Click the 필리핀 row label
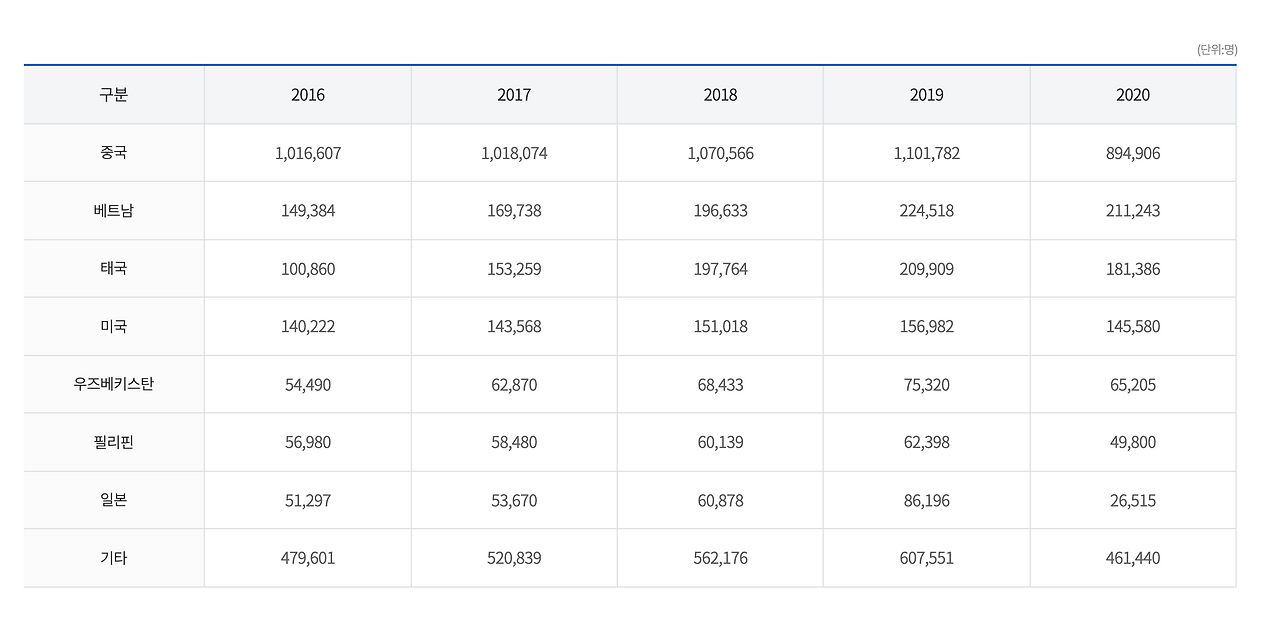1280x619 pixels. click(x=113, y=442)
